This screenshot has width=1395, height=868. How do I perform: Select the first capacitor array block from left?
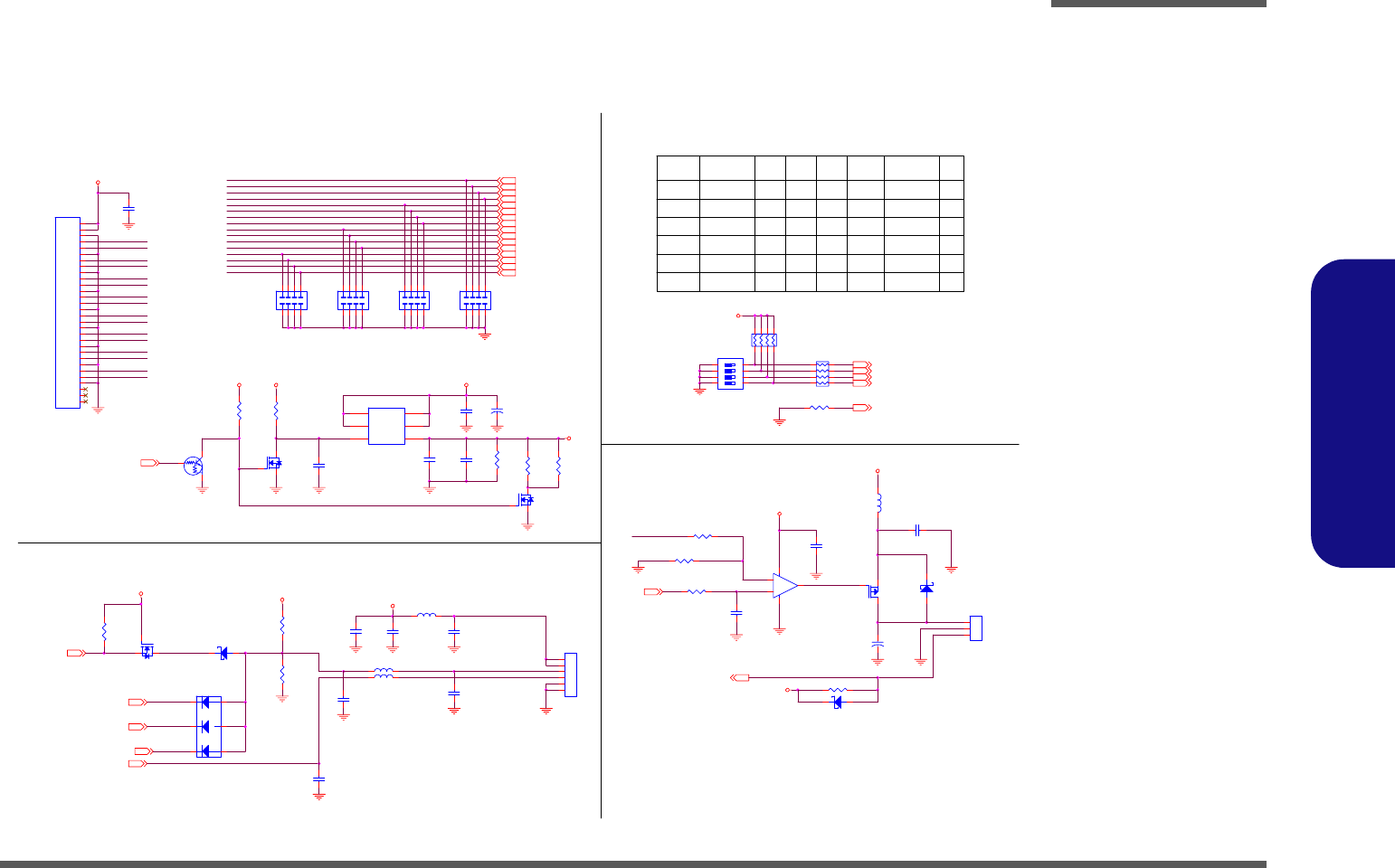291,300
